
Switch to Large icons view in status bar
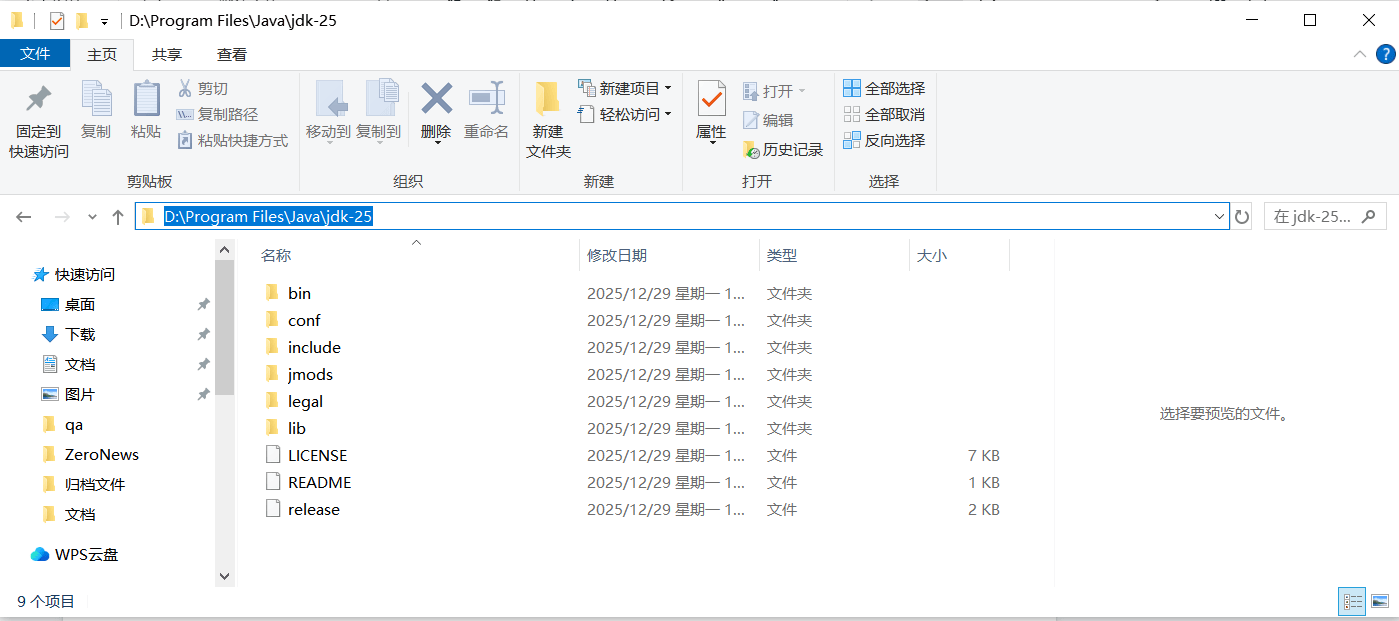pos(1381,601)
